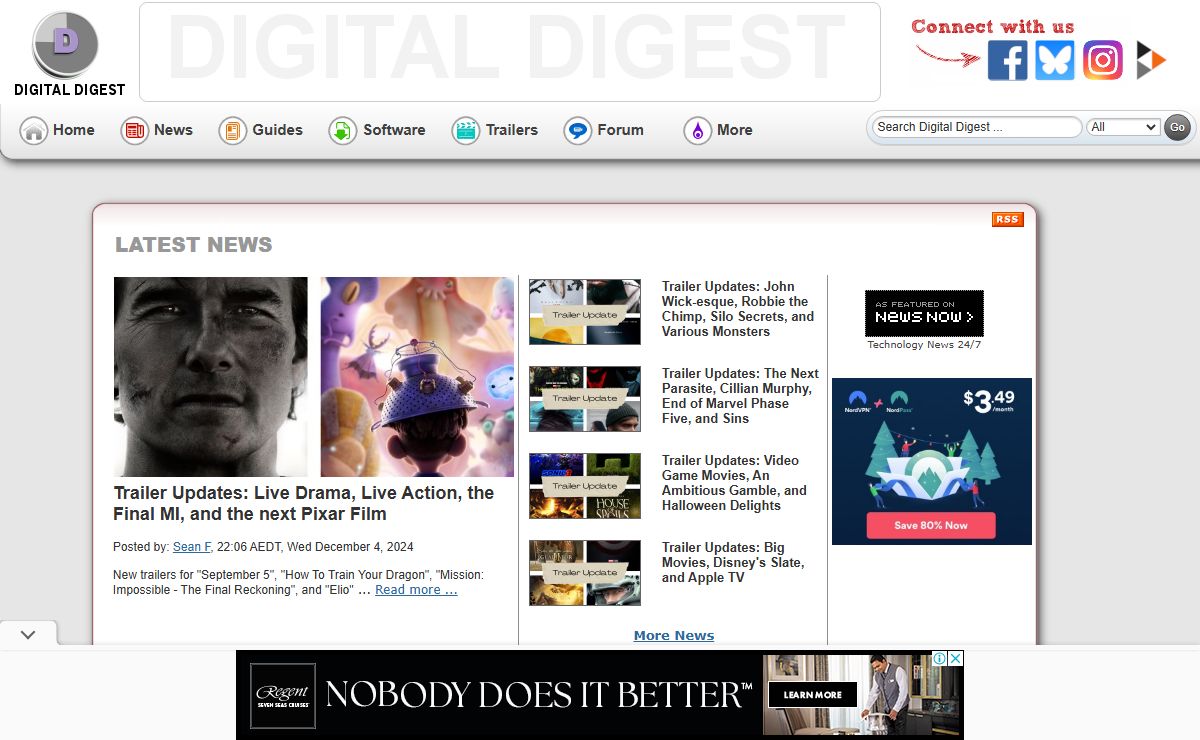Open the Video Game Movies, Ambitious Gamble article
Screen dimensions: 1200x740
[x=734, y=483]
